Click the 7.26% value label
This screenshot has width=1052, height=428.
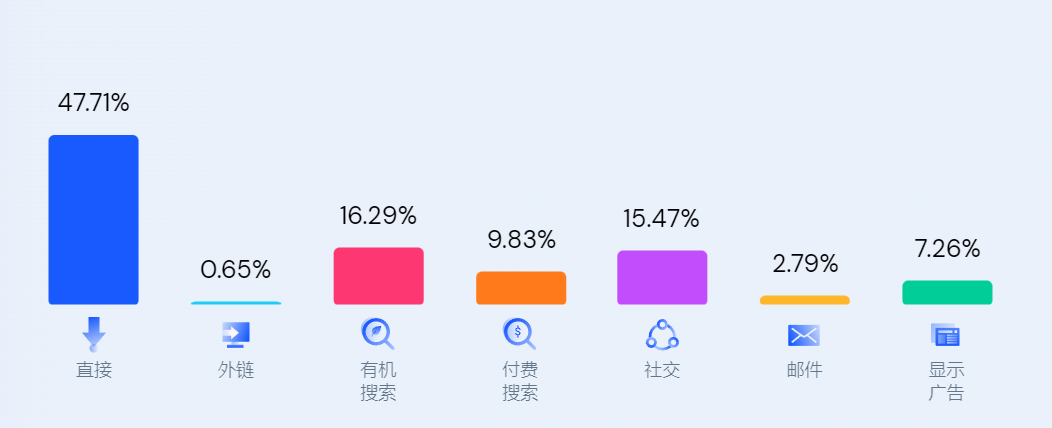click(947, 249)
